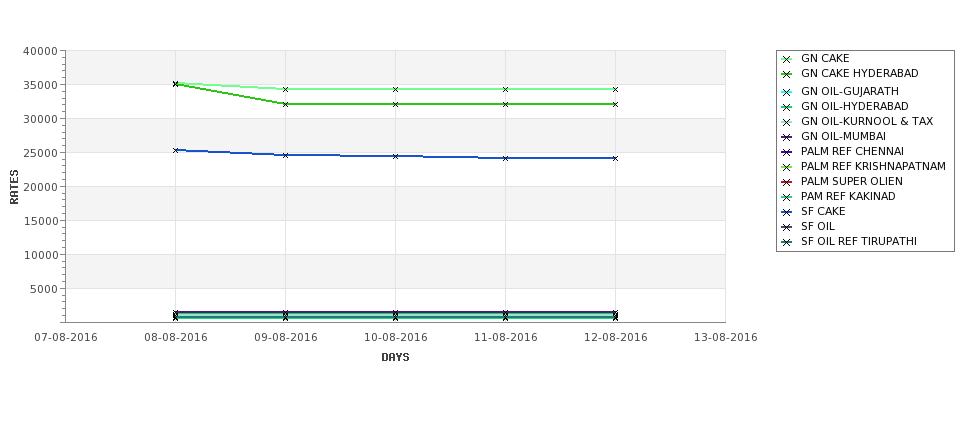Click the GN CAKE HYDERABAD legend marker
Image resolution: width=975 pixels, height=429 pixels.
pos(786,74)
